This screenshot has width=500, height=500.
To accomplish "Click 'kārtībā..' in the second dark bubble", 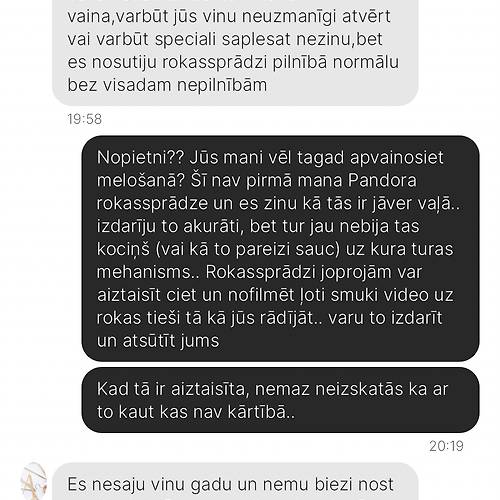I will [261, 412].
